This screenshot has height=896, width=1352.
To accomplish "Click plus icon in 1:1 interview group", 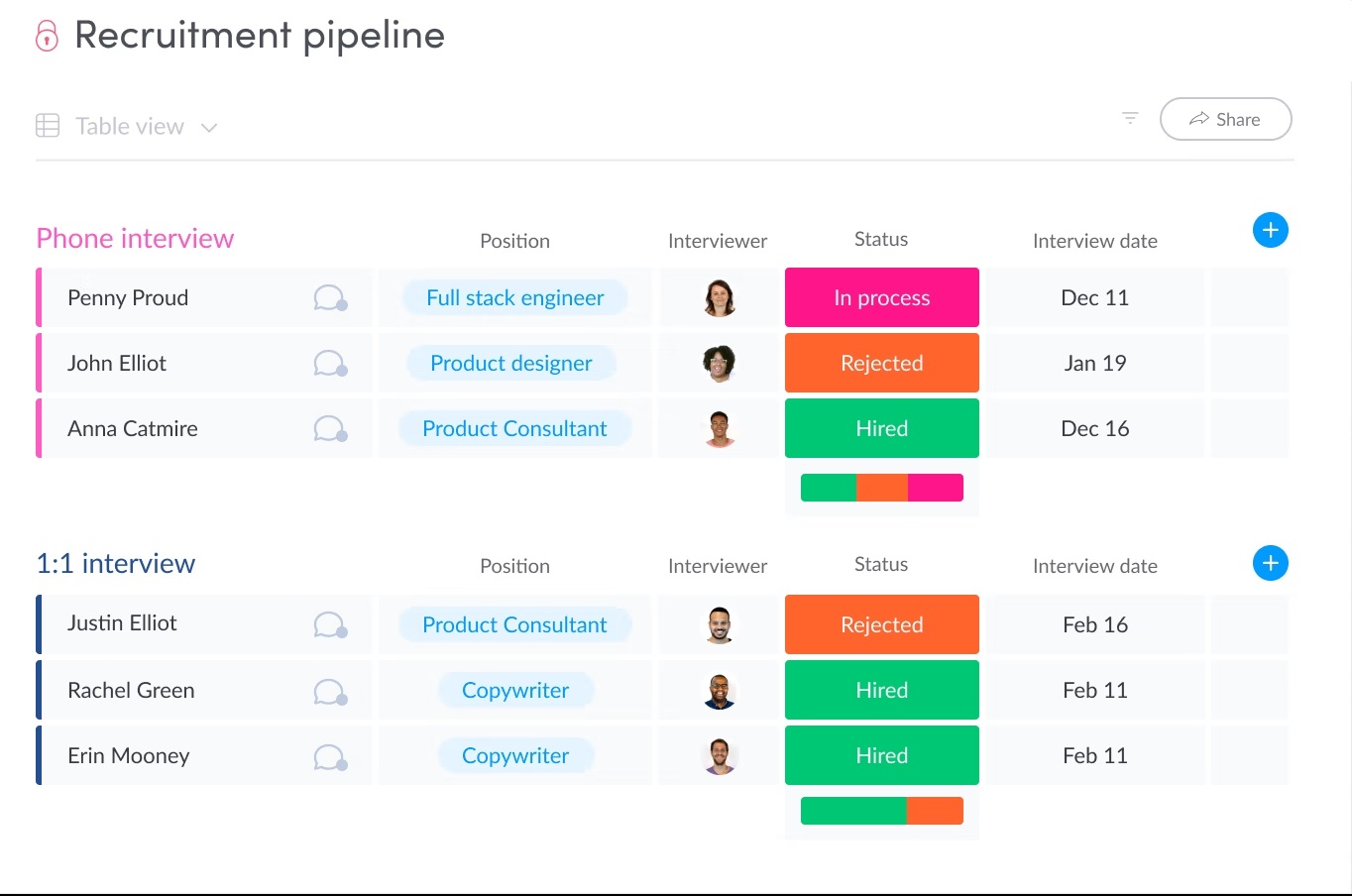I will (1270, 563).
